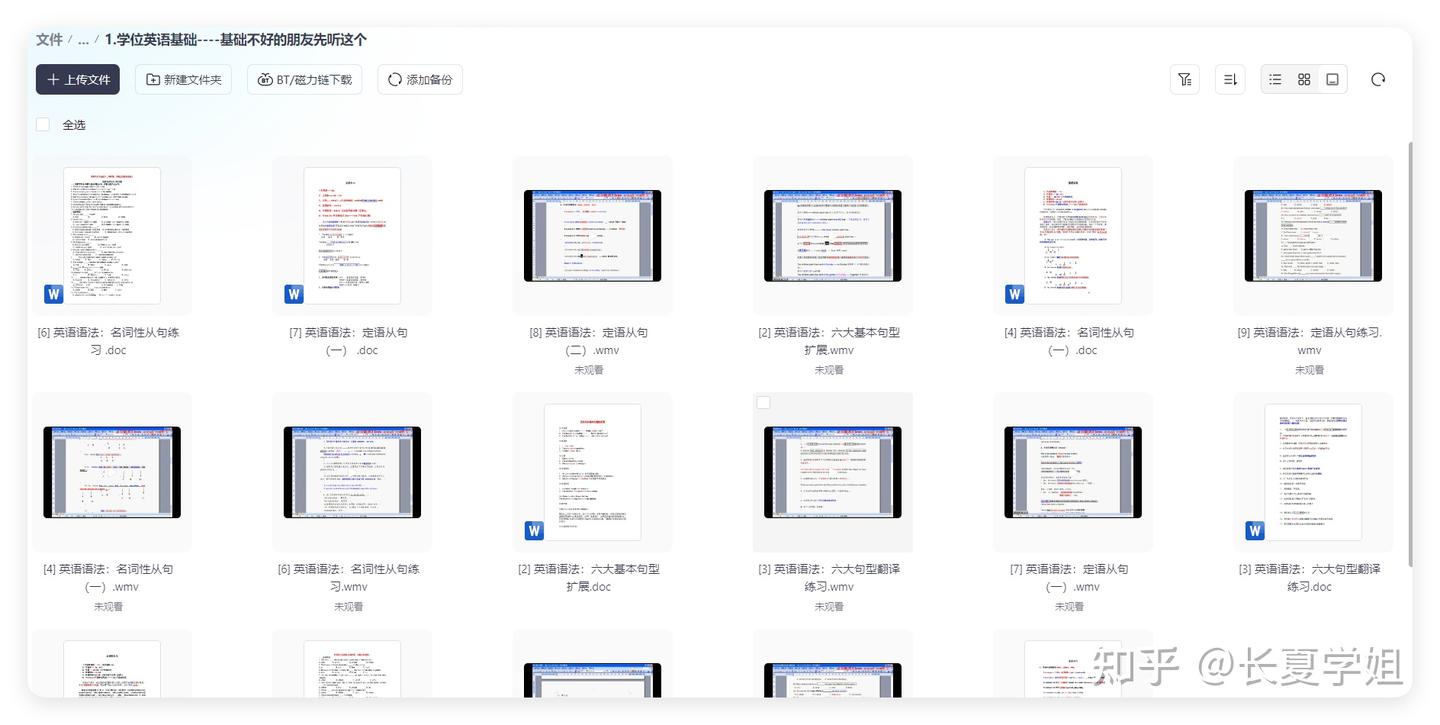
Task: Click 未观看 under [8] 定语从句（二）.wmv
Action: [x=589, y=370]
